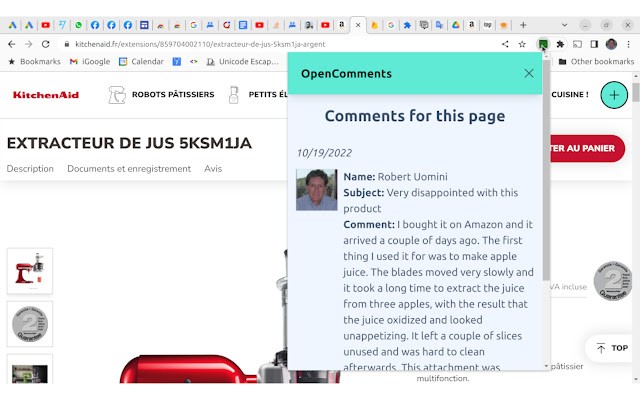The image size is (640, 400).
Task: Switch to the blue puzzle-piece tab
Action: coord(407,25)
